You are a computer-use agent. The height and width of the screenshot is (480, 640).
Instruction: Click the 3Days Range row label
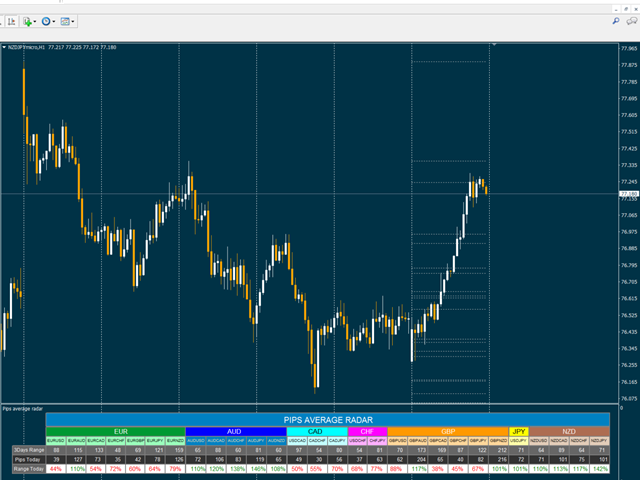(29, 450)
